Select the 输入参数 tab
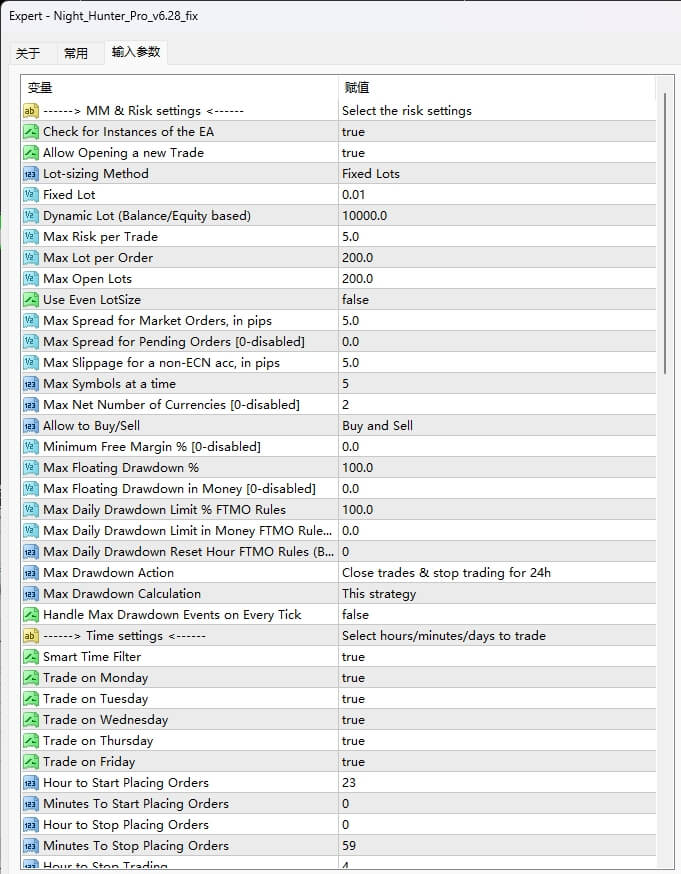Viewport: 681px width, 874px height. click(135, 52)
